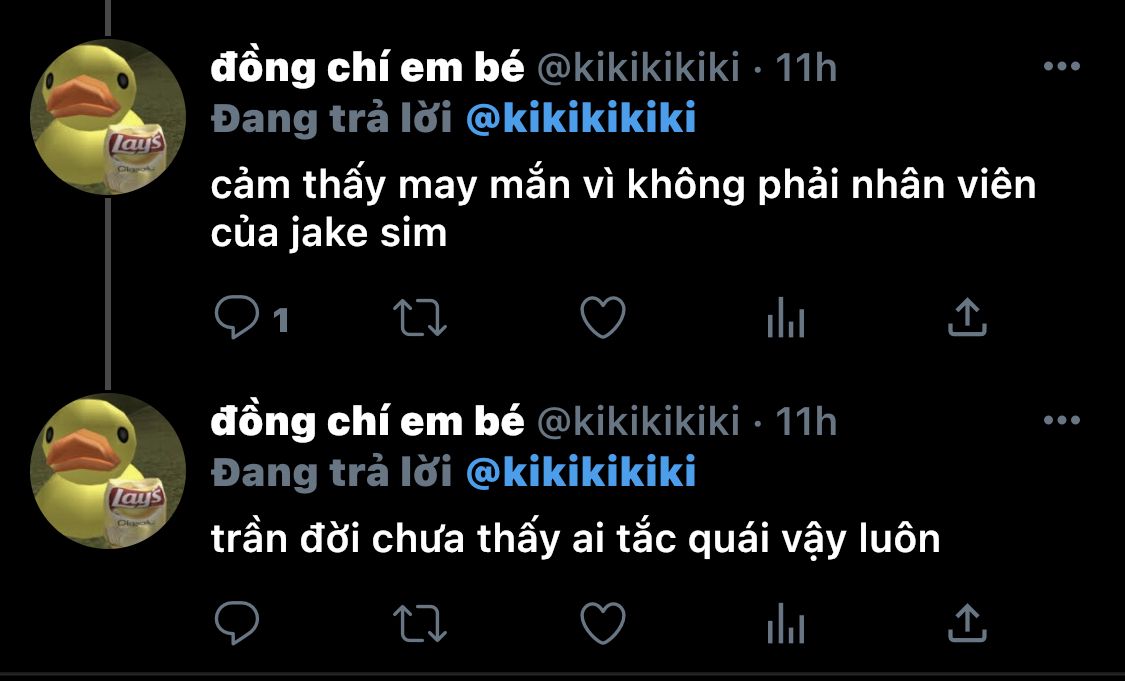Viewport: 1125px width, 681px height.
Task: Retweet the tweet "trần đời chưa thấy"
Action: click(x=420, y=623)
